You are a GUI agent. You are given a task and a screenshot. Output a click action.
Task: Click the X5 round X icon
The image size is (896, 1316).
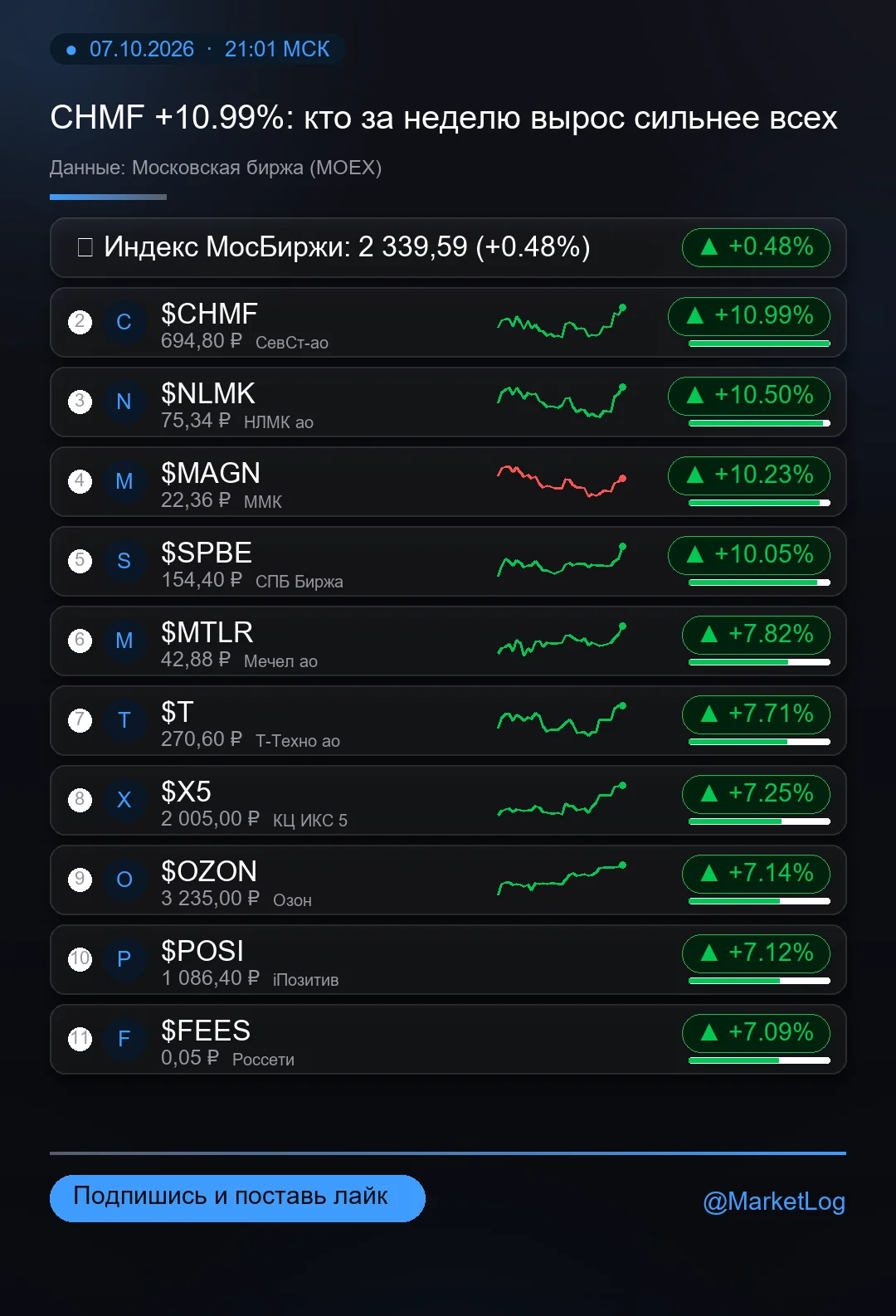click(x=124, y=800)
